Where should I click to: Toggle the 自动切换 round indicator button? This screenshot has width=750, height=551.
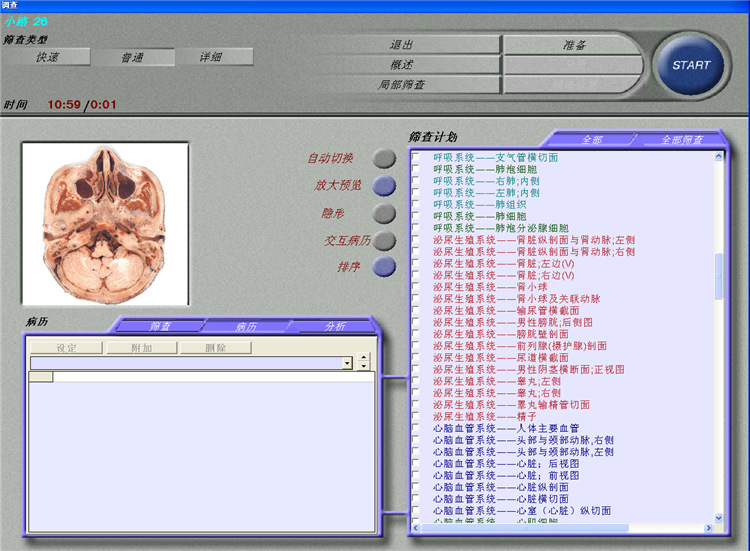point(384,158)
